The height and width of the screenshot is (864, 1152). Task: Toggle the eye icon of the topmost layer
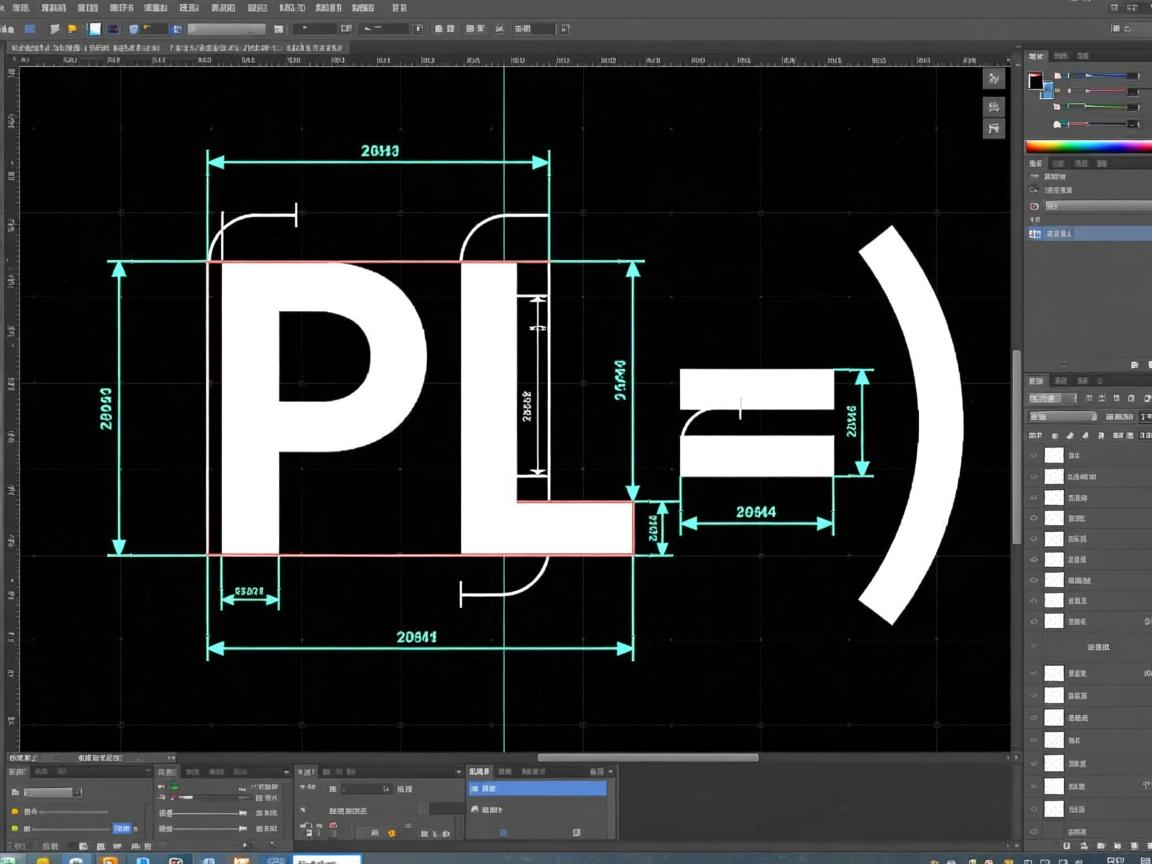coord(1034,455)
